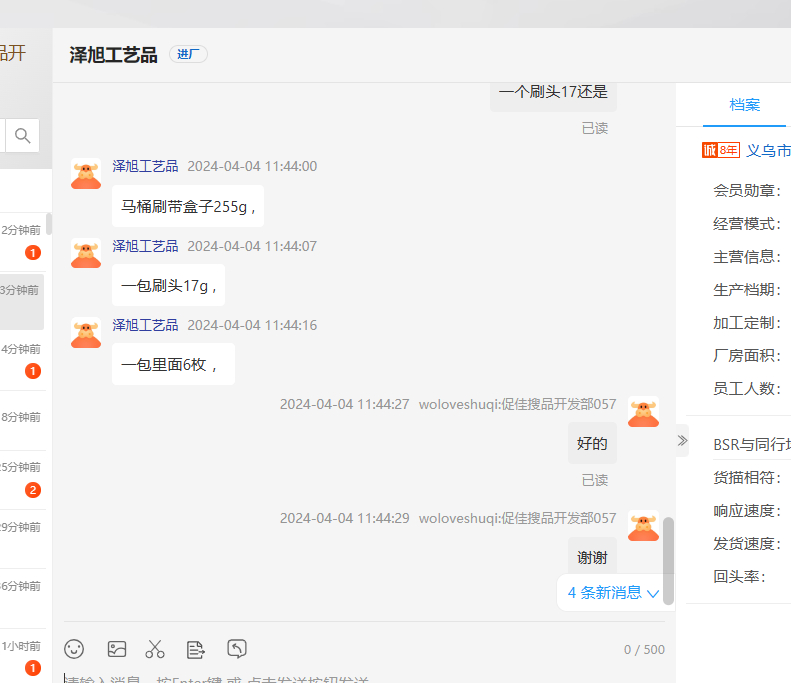Switch to the 档案 tab
Image resolution: width=791 pixels, height=683 pixels.
(744, 105)
